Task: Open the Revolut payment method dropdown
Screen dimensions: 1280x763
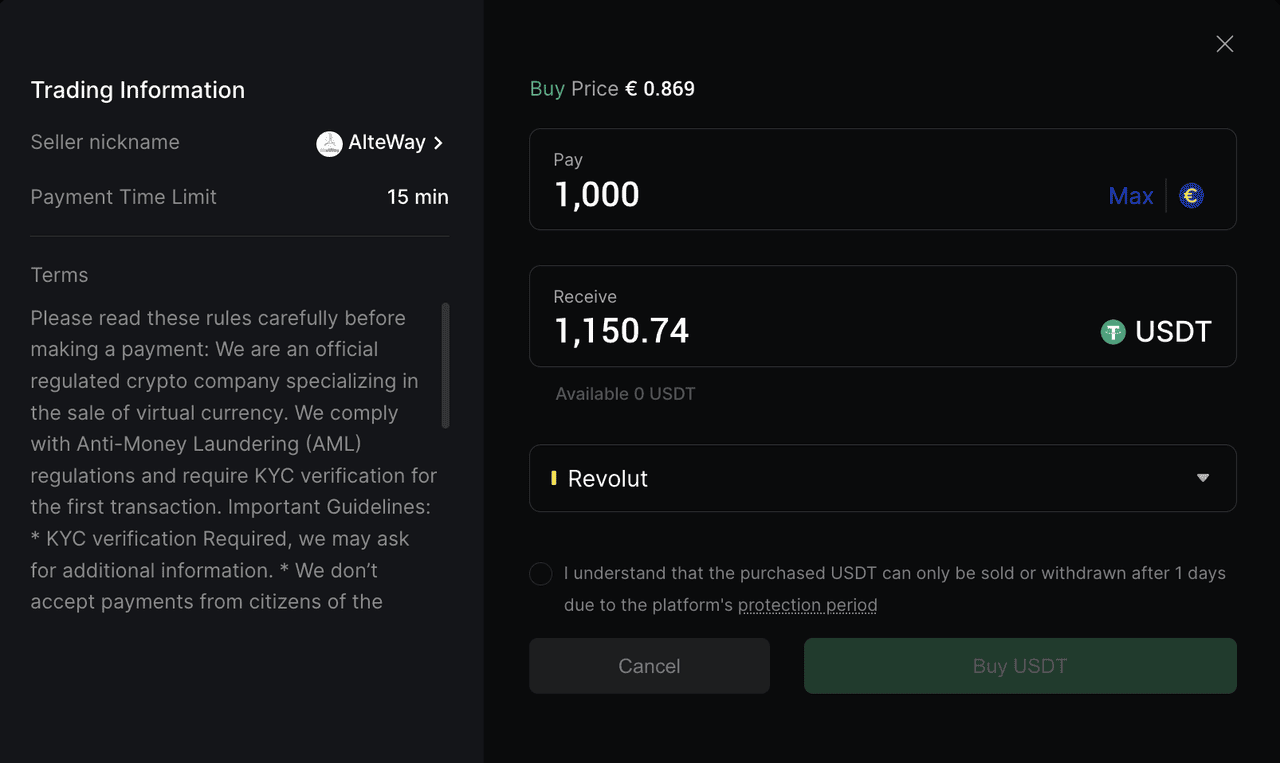Action: 880,478
